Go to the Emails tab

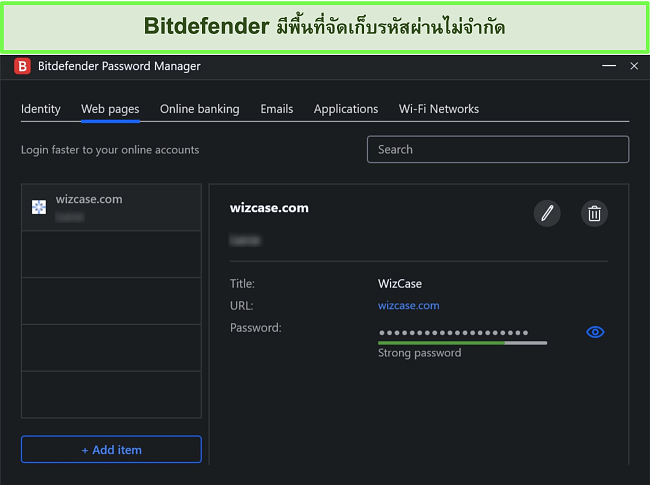pos(277,109)
